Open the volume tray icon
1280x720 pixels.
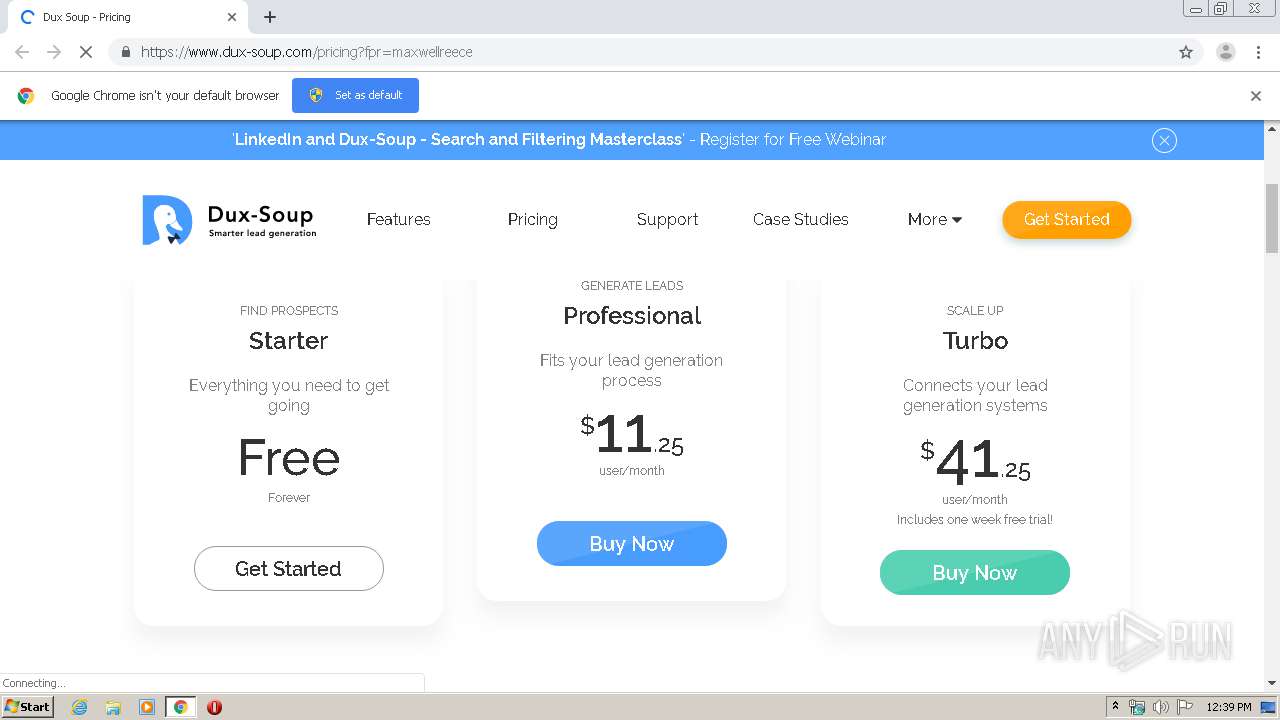pyautogui.click(x=1161, y=707)
